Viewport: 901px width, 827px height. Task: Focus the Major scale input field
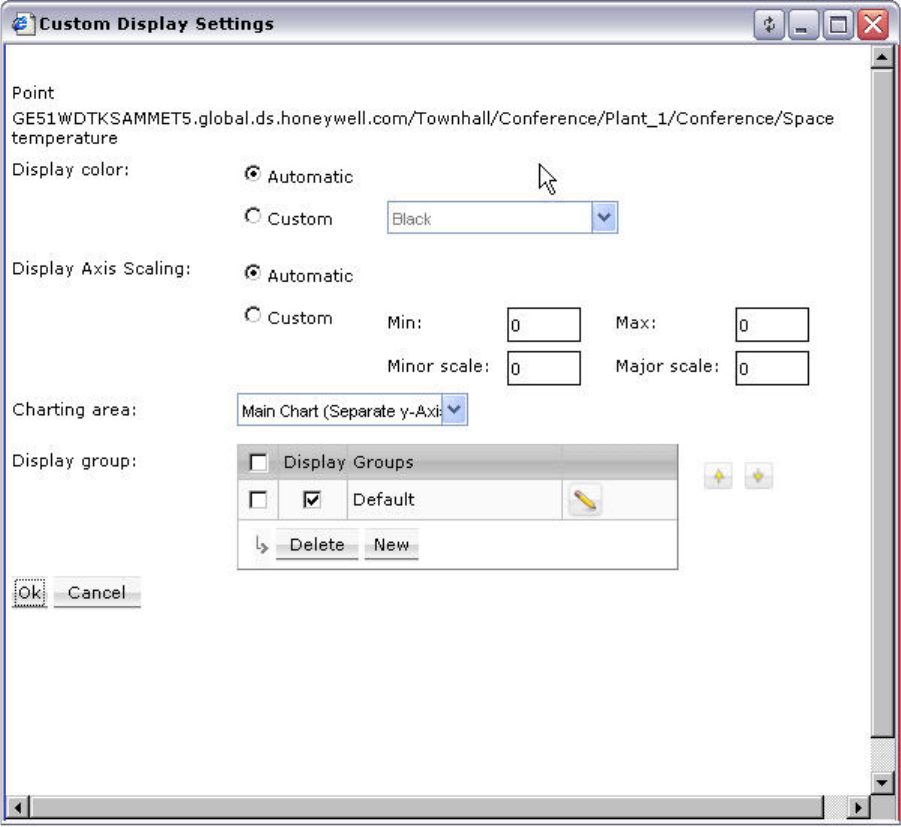[x=771, y=367]
